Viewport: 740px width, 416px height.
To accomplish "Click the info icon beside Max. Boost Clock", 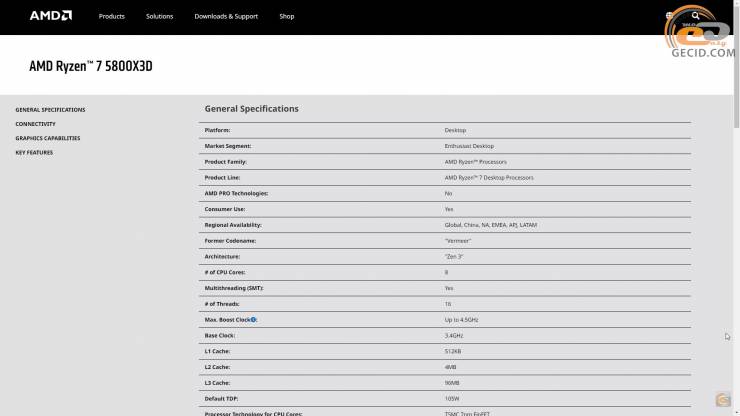I will tap(254, 319).
